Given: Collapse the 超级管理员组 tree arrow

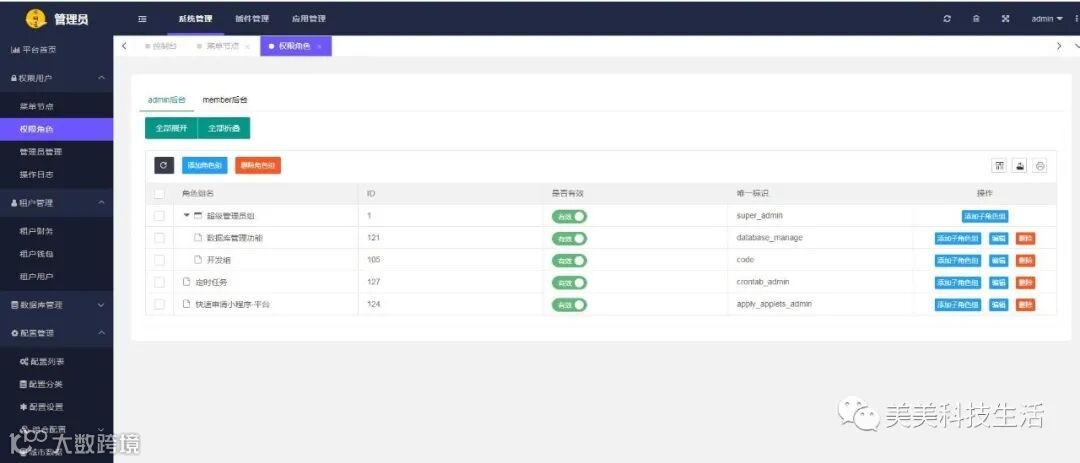Looking at the screenshot, I should click(x=186, y=216).
